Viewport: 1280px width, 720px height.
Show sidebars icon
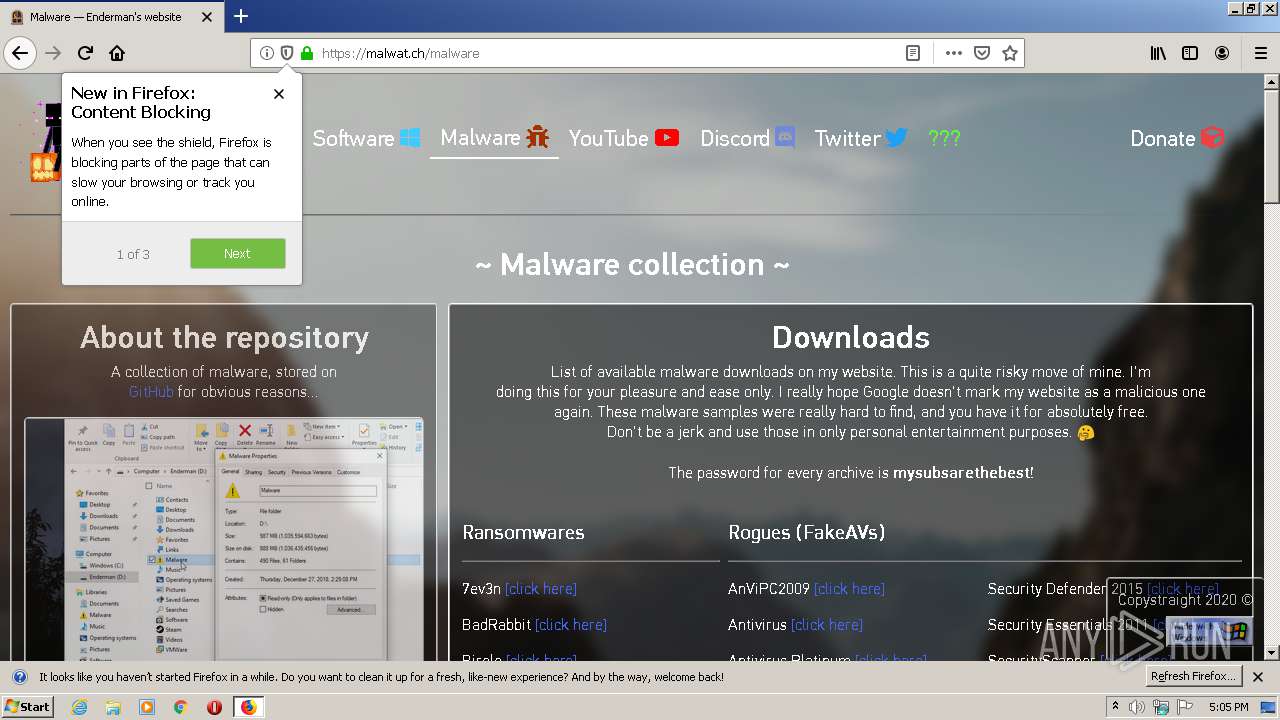[x=1190, y=53]
